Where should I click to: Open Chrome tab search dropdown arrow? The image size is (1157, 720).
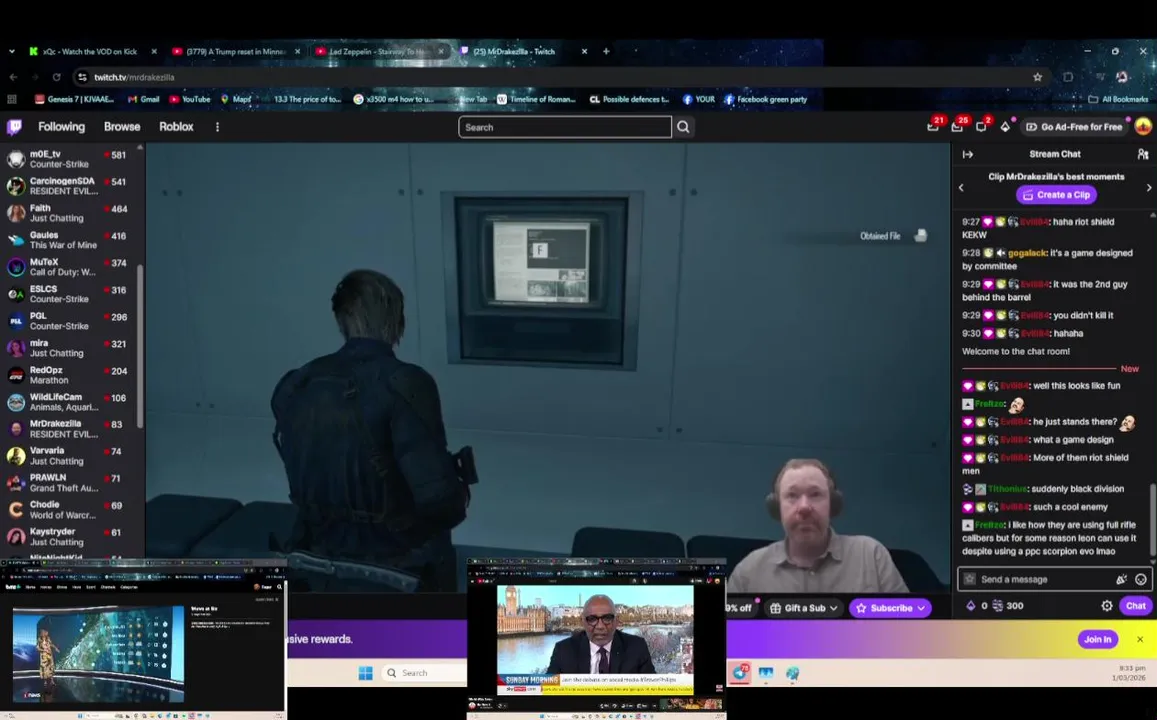click(11, 52)
